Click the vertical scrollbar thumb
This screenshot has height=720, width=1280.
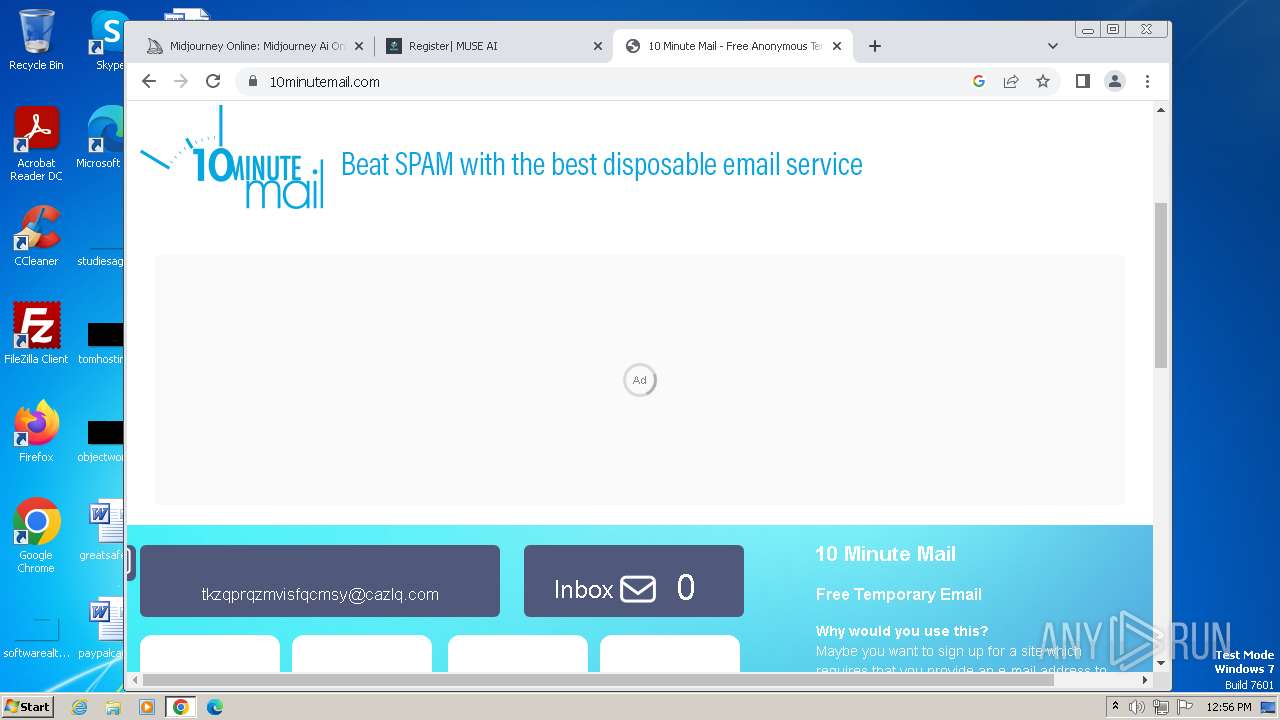1161,285
